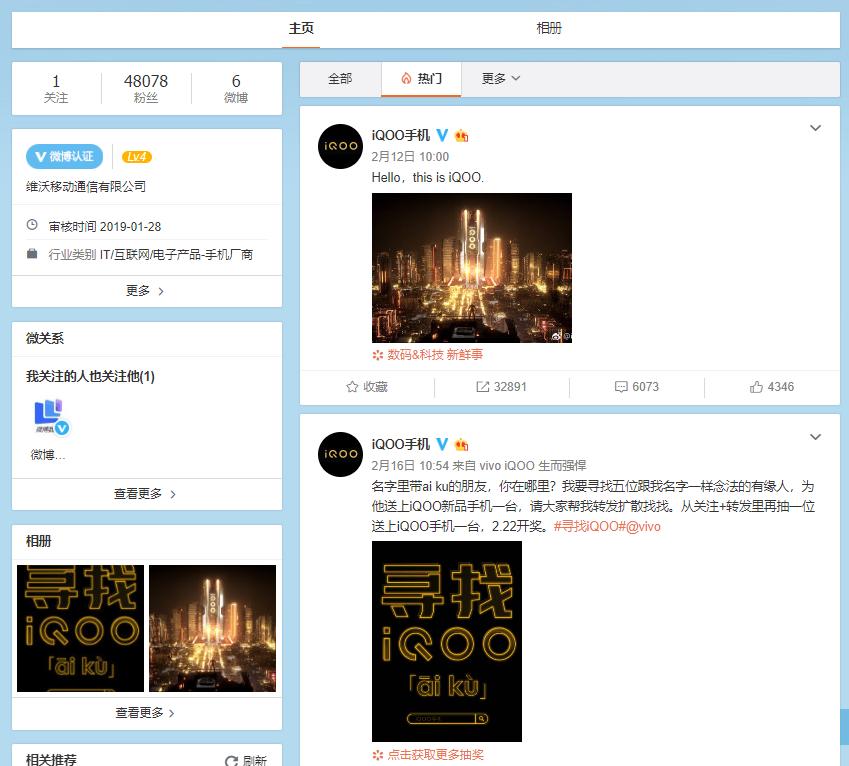Repost the post showing 32891 reposts
This screenshot has height=766, width=849.
[501, 387]
